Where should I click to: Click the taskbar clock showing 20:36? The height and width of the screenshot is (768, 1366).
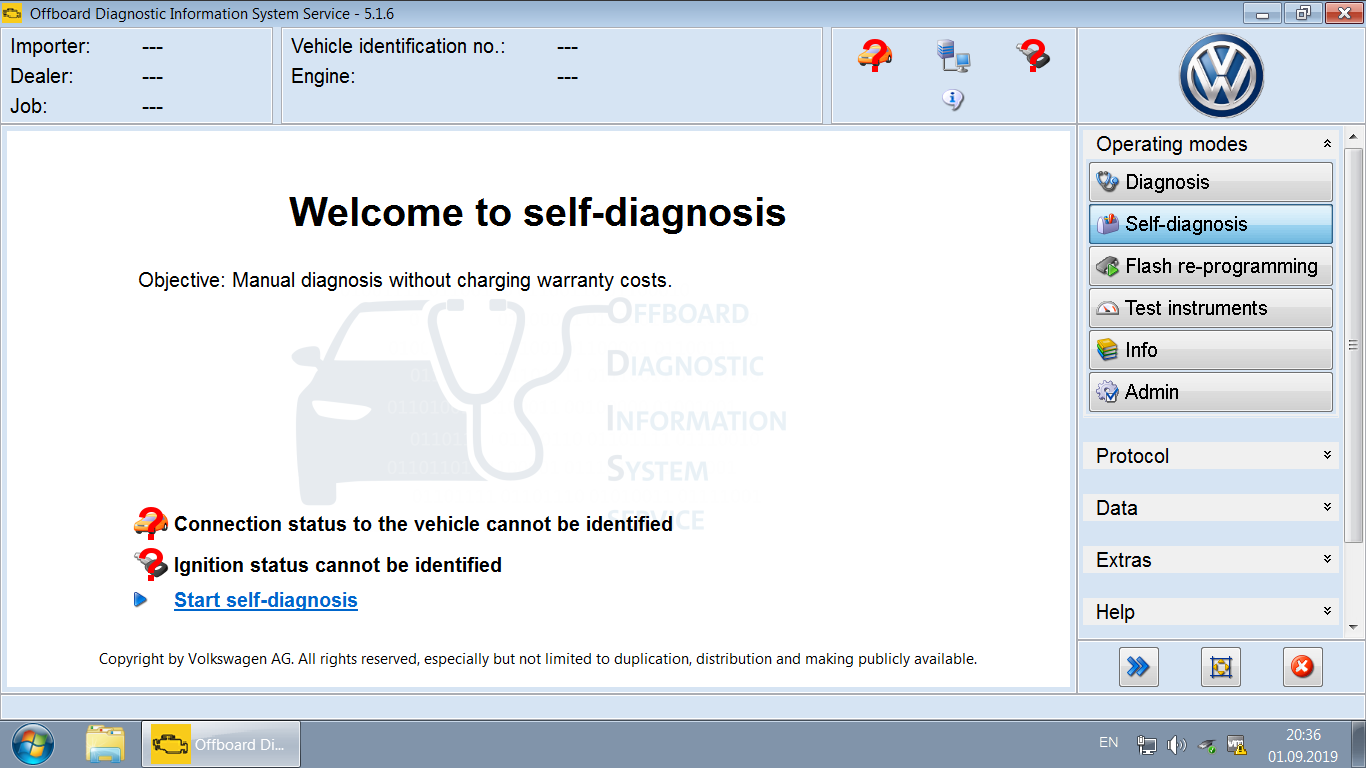[x=1303, y=745]
